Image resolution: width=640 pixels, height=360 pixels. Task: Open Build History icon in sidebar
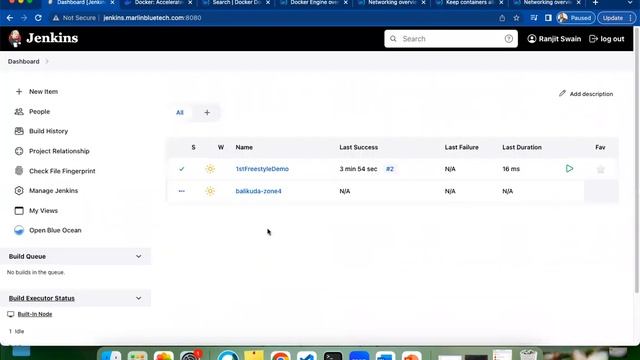tap(19, 131)
